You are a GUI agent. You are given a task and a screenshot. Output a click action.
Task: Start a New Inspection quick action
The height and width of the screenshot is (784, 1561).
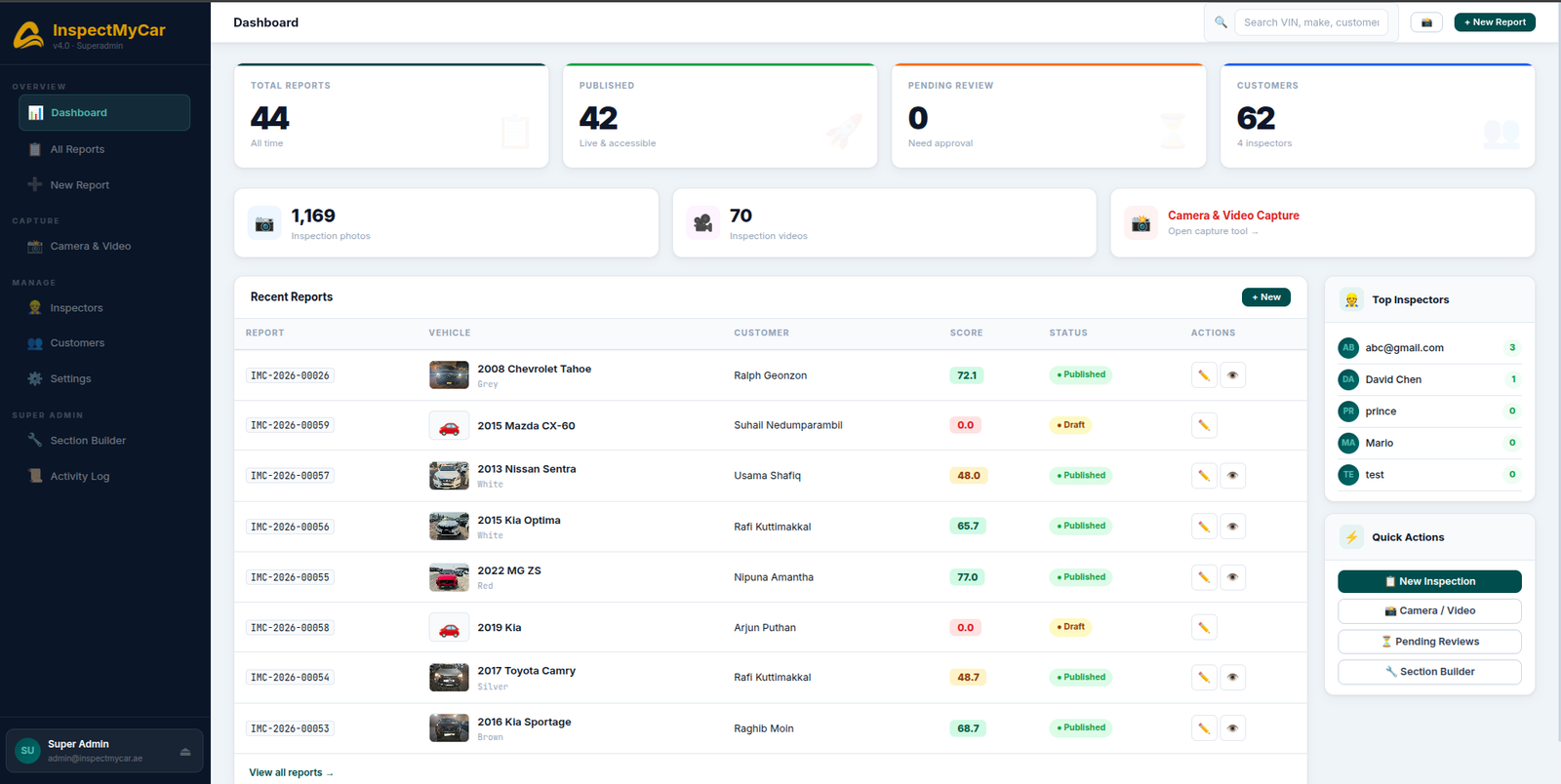1429,581
